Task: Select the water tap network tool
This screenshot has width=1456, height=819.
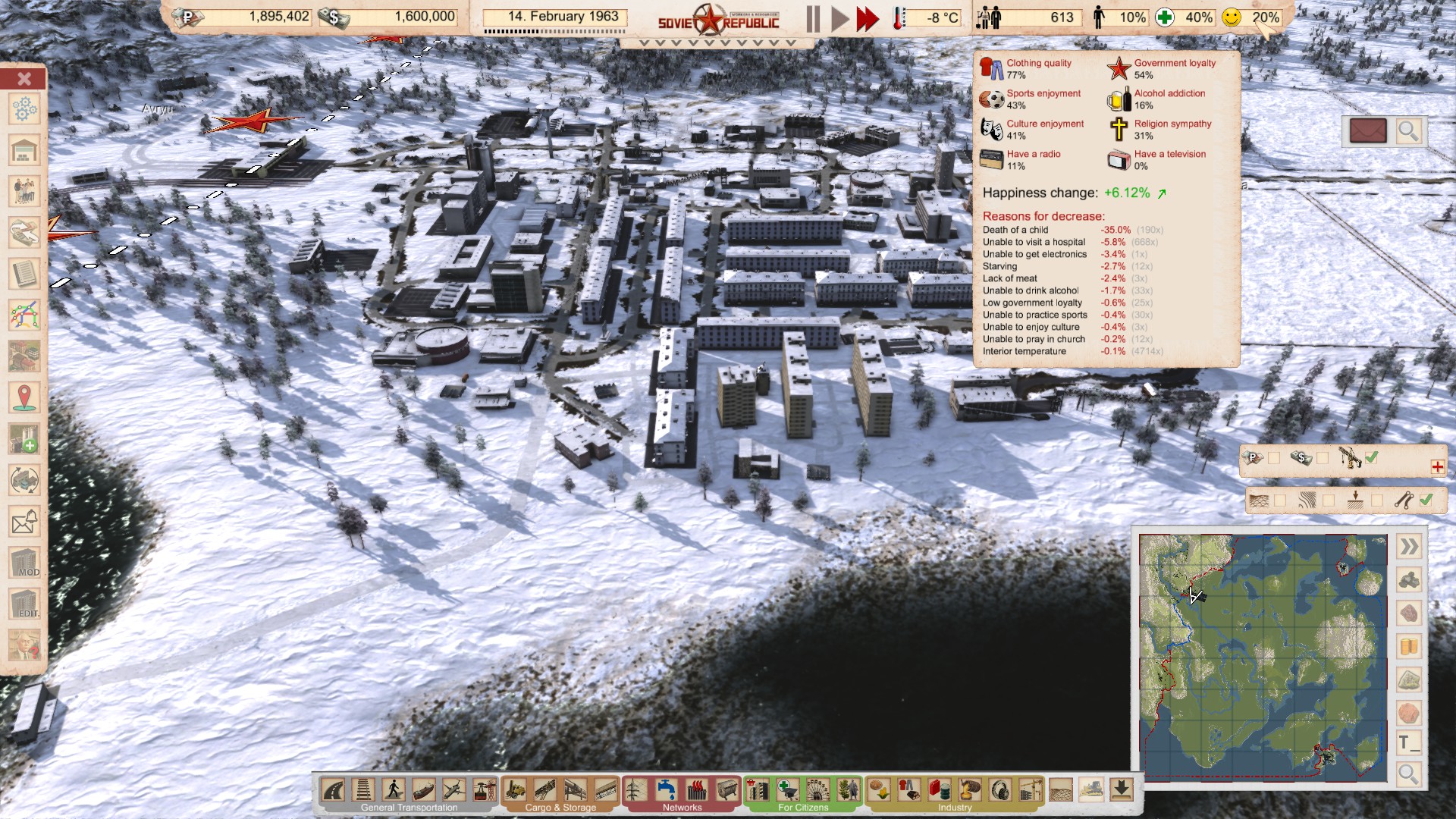Action: 666,790
